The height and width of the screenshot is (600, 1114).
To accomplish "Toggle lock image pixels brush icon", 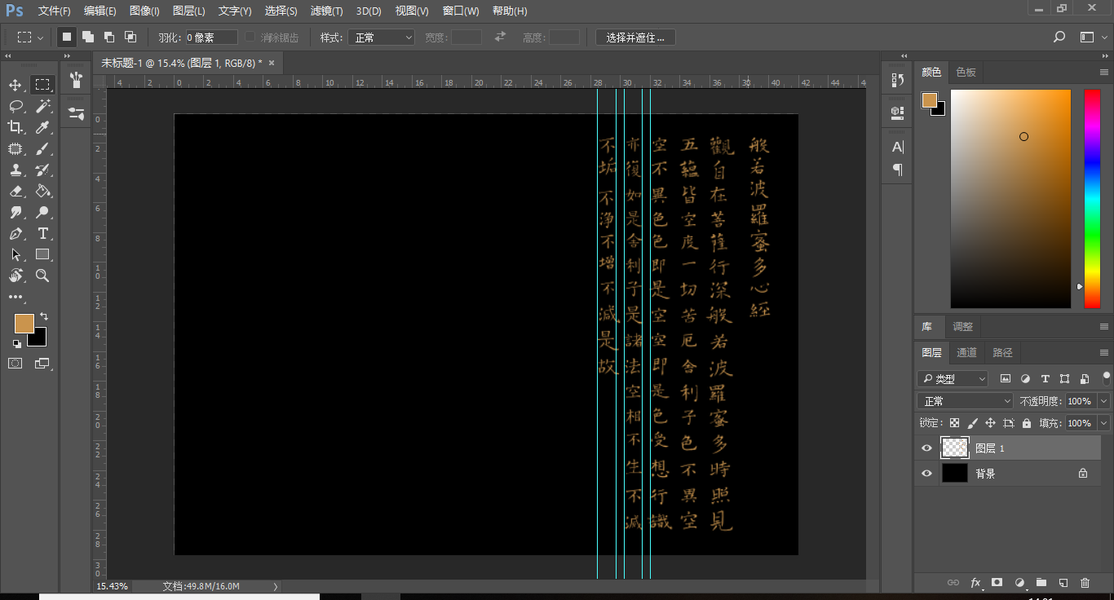I will [973, 423].
